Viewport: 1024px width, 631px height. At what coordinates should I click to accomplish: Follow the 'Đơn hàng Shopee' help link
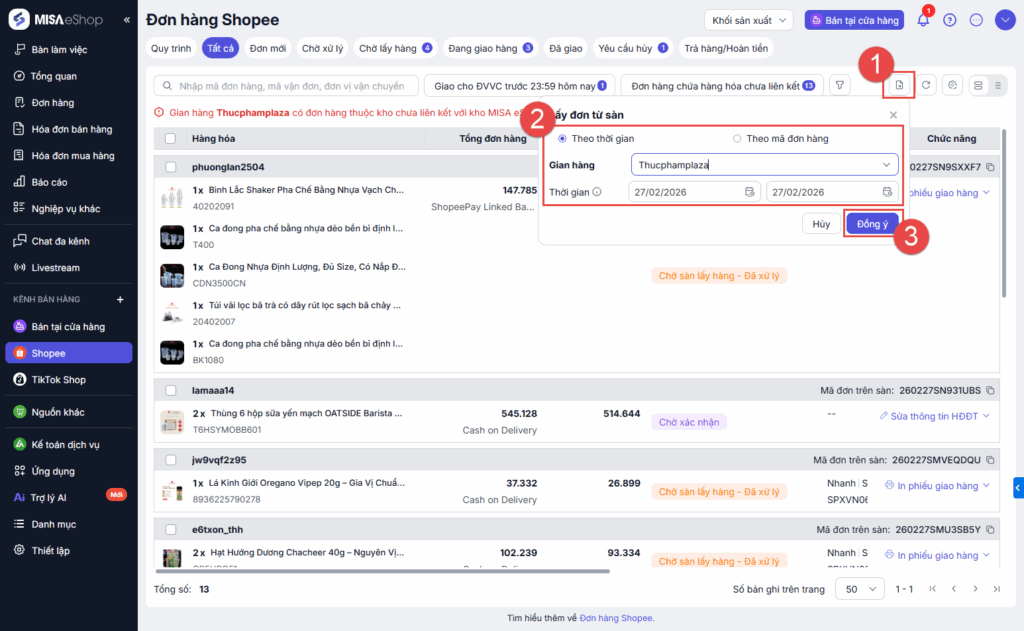pos(616,618)
